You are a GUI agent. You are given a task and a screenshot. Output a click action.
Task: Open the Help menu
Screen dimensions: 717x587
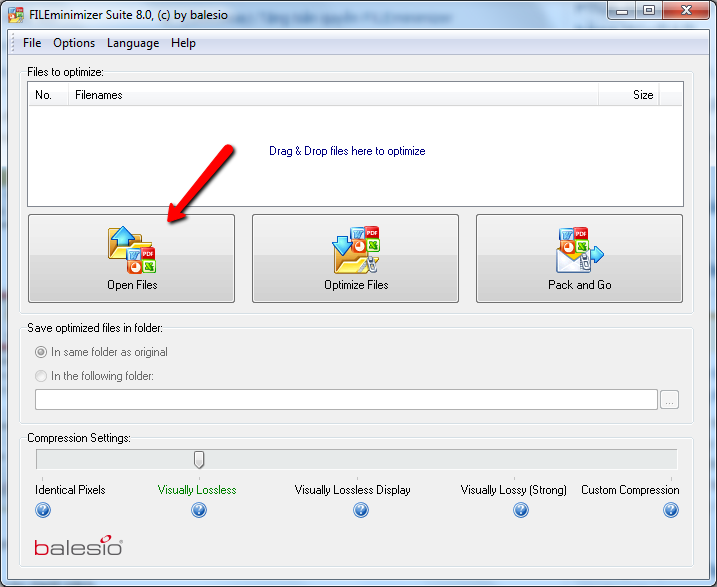[x=183, y=43]
